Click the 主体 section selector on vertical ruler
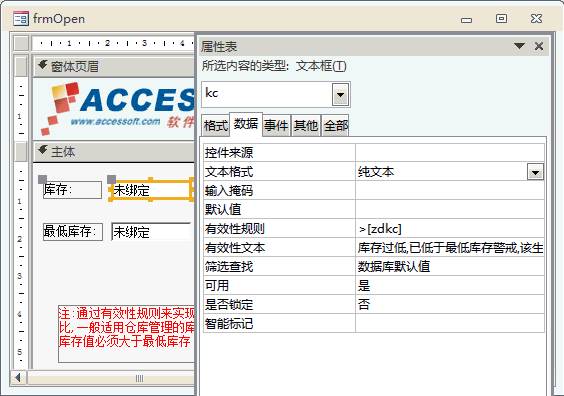The width and height of the screenshot is (564, 396). pyautogui.click(x=21, y=152)
